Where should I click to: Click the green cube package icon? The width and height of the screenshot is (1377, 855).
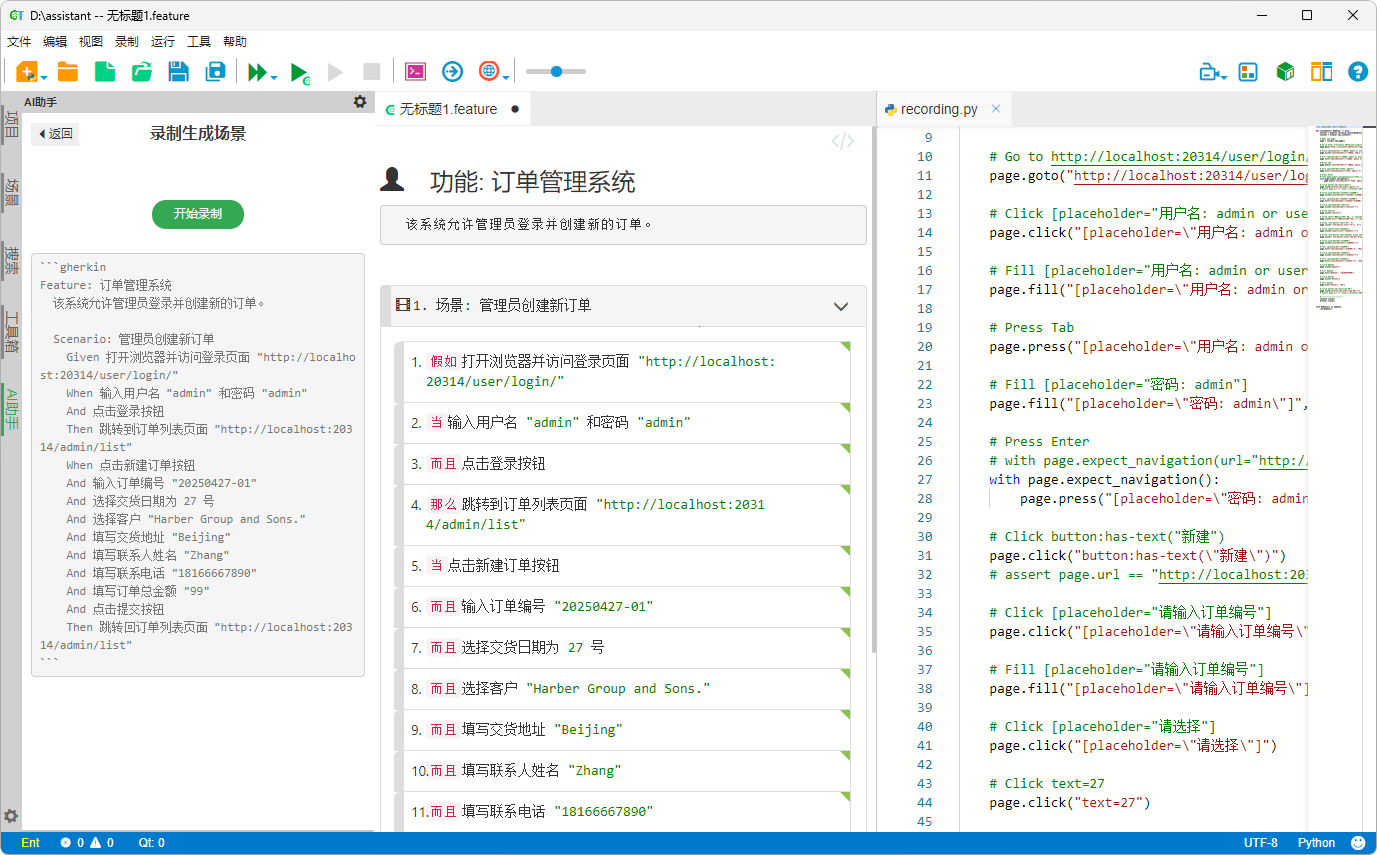click(x=1286, y=72)
